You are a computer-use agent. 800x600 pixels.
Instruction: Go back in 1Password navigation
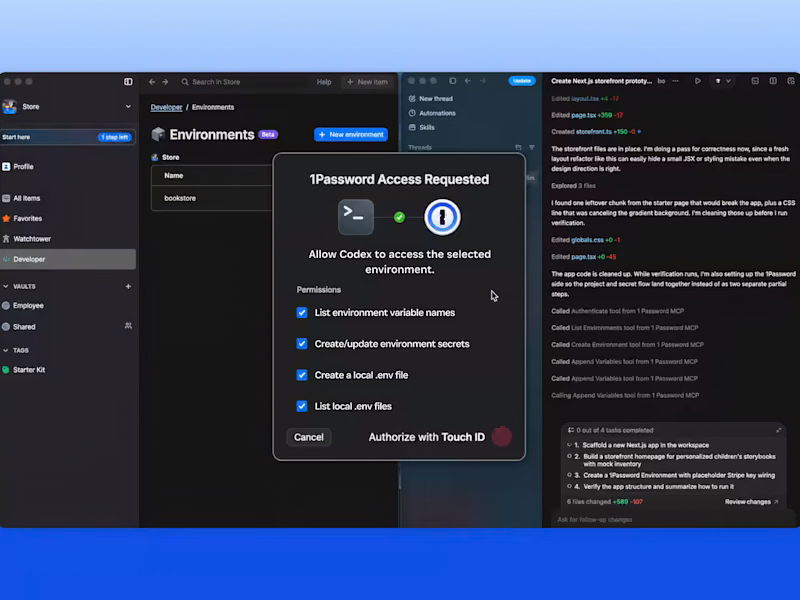(152, 82)
